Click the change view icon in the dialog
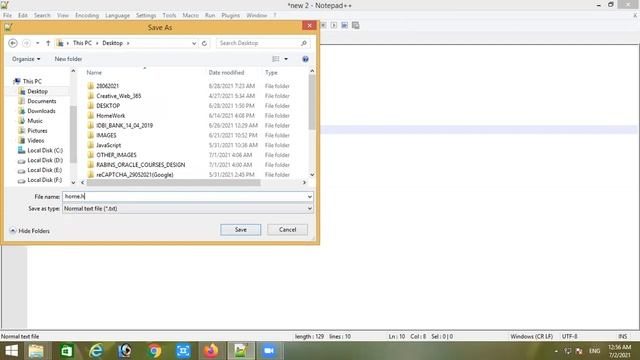The width and height of the screenshot is (640, 360). click(276, 59)
